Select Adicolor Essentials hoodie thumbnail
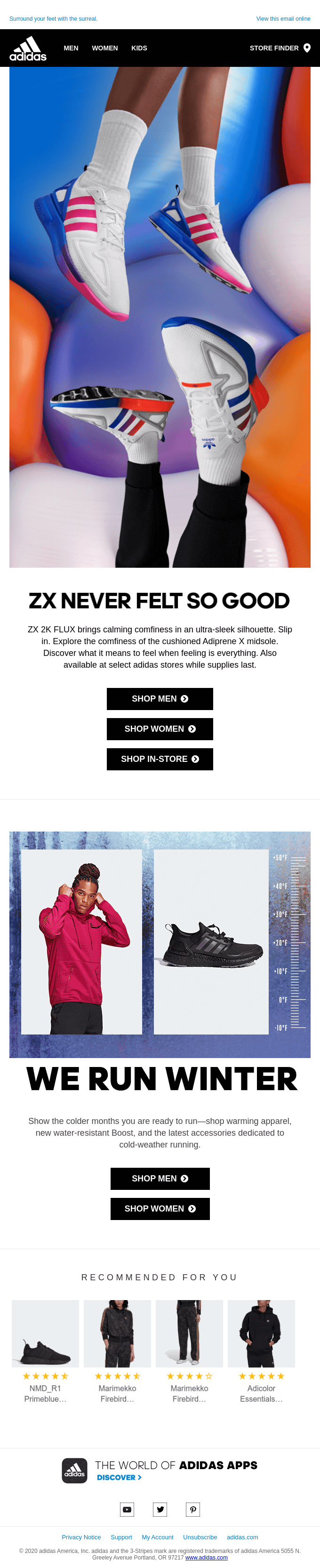The height and width of the screenshot is (1568, 320). [262, 1334]
